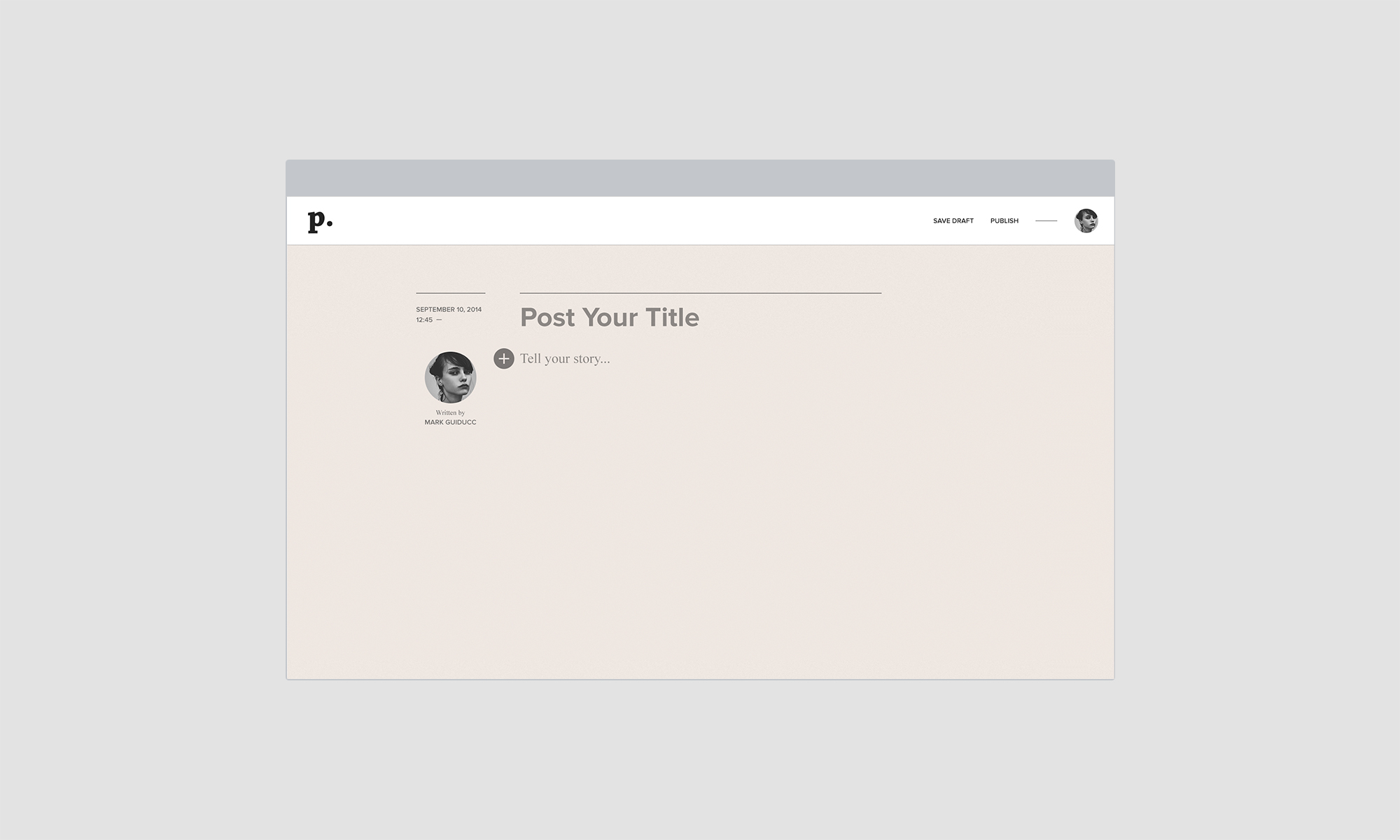Click the short dash left of the header avatar

(x=1046, y=221)
